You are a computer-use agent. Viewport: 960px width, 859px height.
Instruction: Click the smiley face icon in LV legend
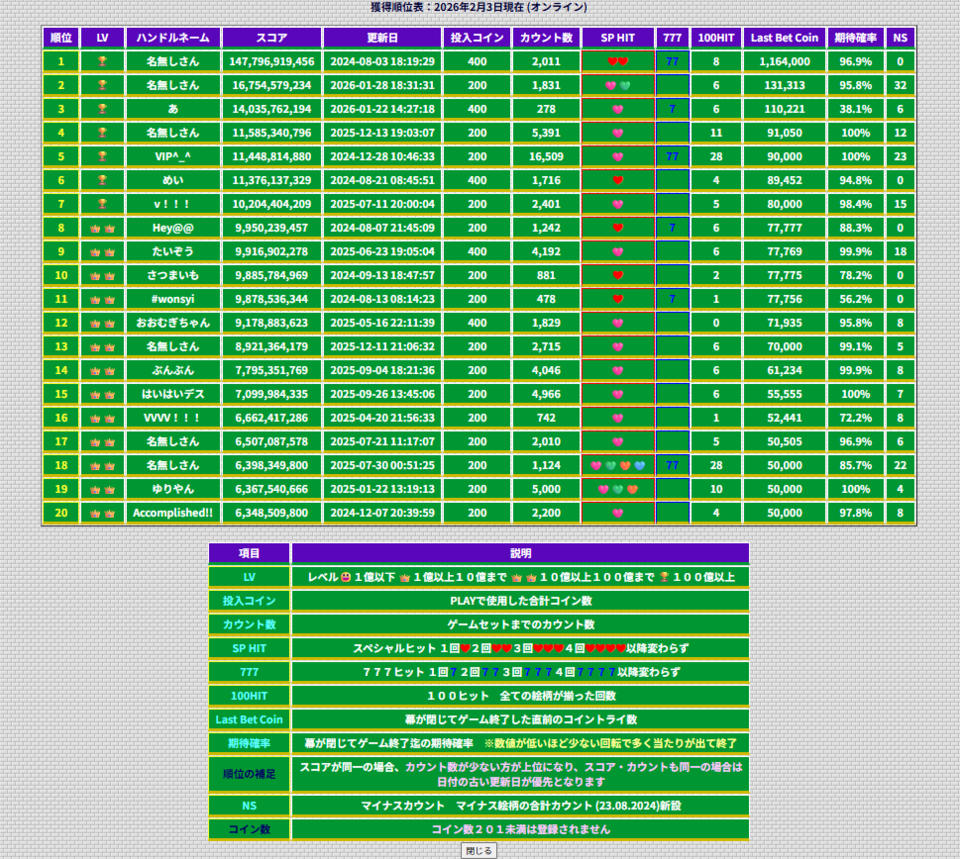click(346, 577)
